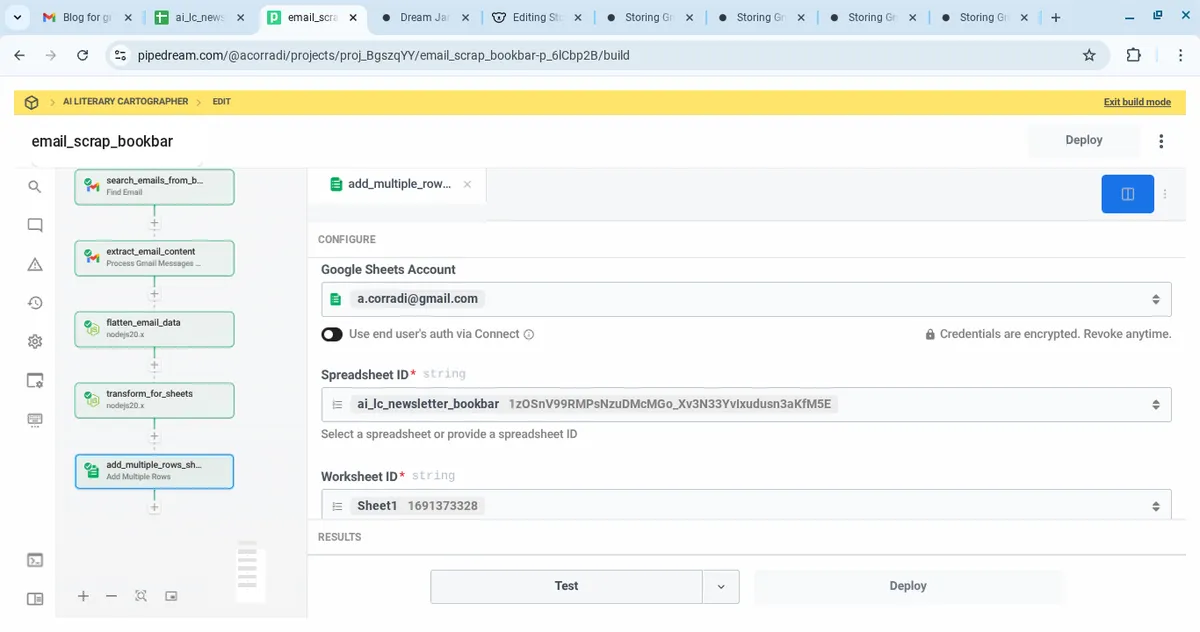The width and height of the screenshot is (1200, 632).
Task: Click the Test button
Action: (x=566, y=587)
